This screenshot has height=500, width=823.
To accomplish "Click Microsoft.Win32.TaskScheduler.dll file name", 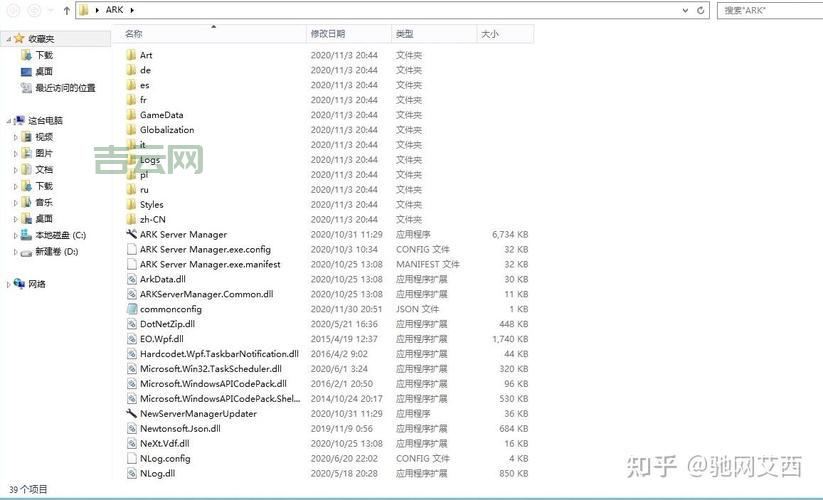I will pyautogui.click(x=211, y=369).
